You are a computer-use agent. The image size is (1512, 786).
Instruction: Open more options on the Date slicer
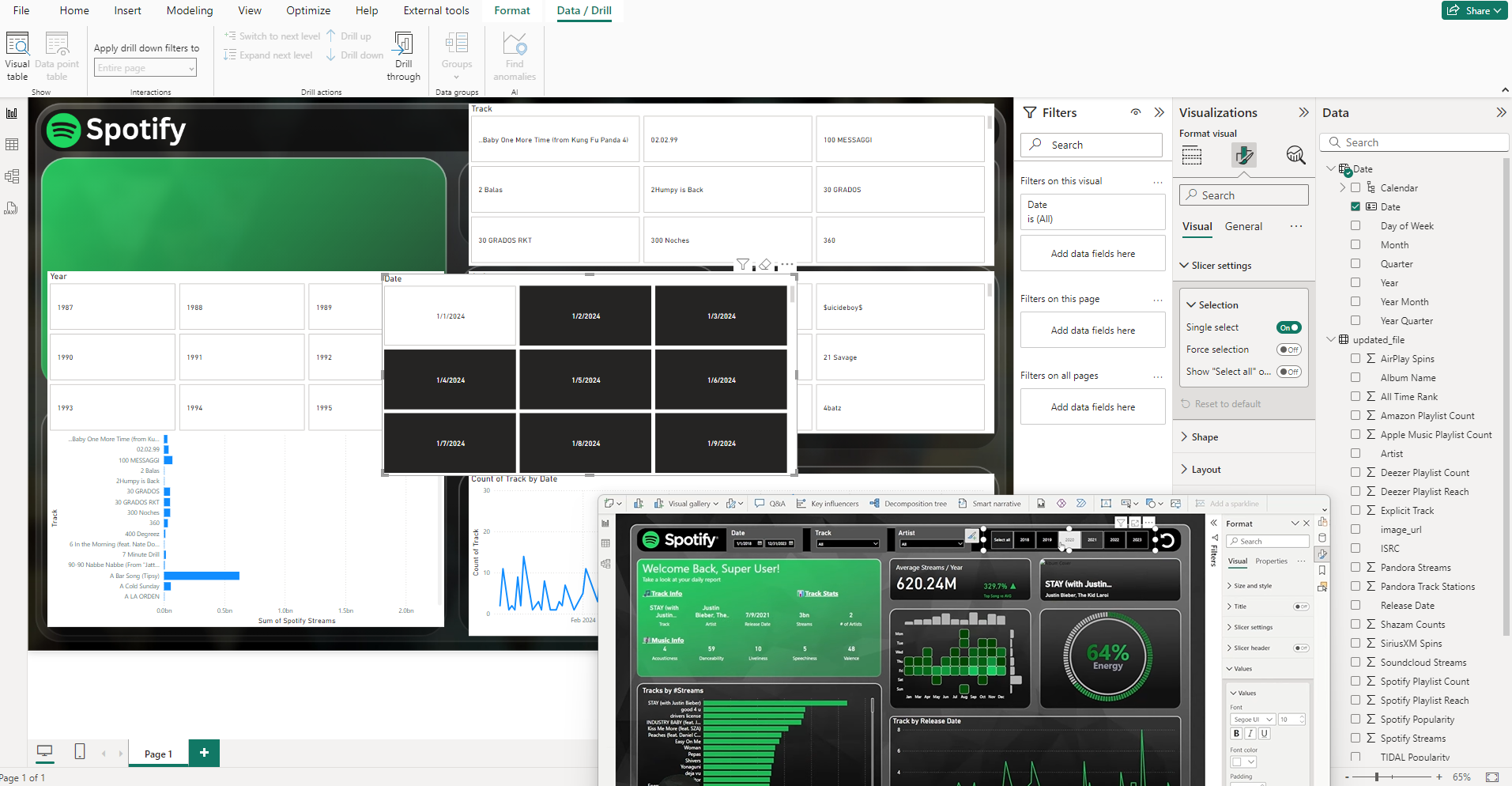coord(786,264)
